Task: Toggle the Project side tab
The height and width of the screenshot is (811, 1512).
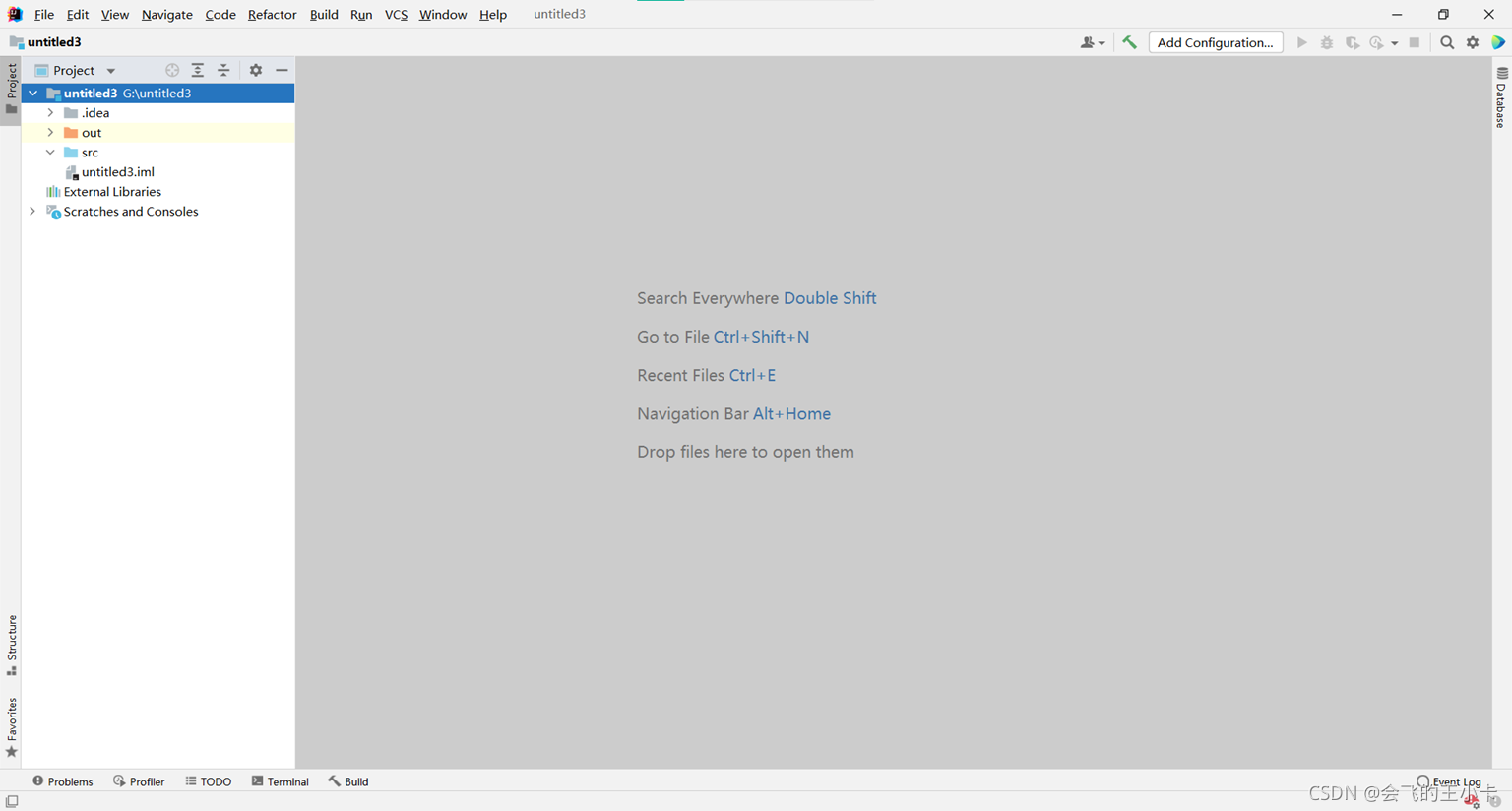Action: pyautogui.click(x=12, y=89)
